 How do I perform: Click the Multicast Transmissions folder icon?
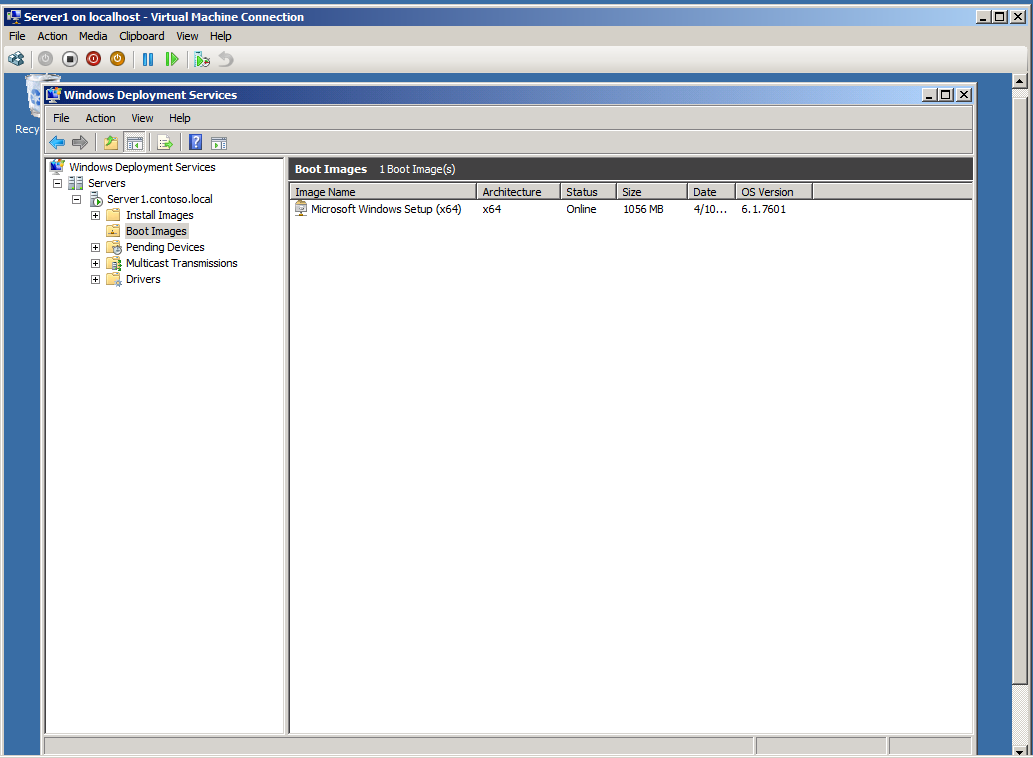114,263
